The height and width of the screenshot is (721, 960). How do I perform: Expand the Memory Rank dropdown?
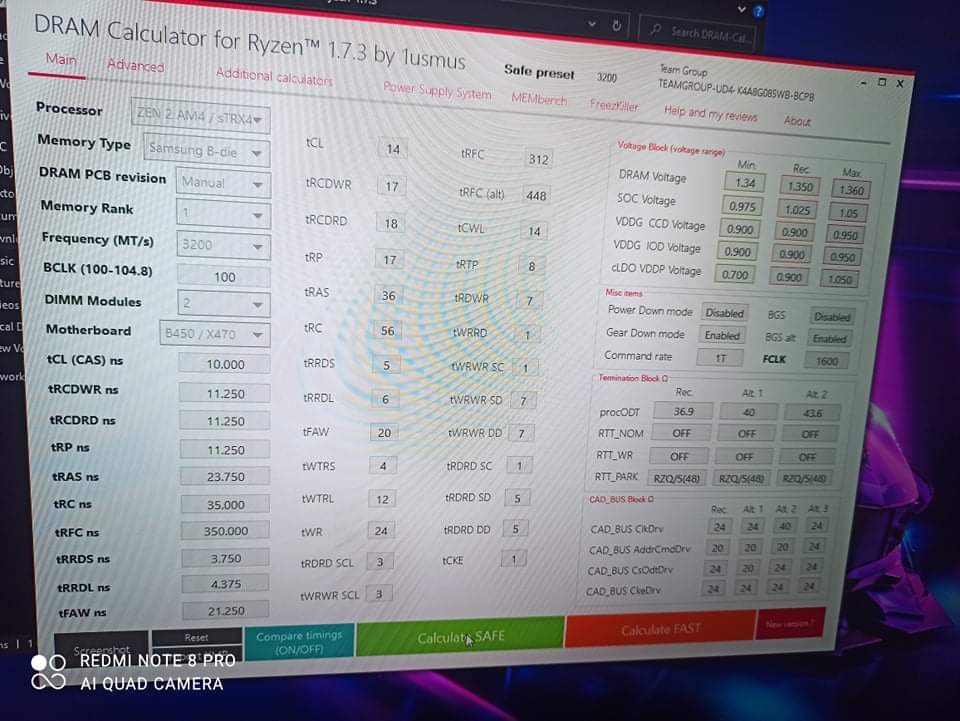[223, 214]
